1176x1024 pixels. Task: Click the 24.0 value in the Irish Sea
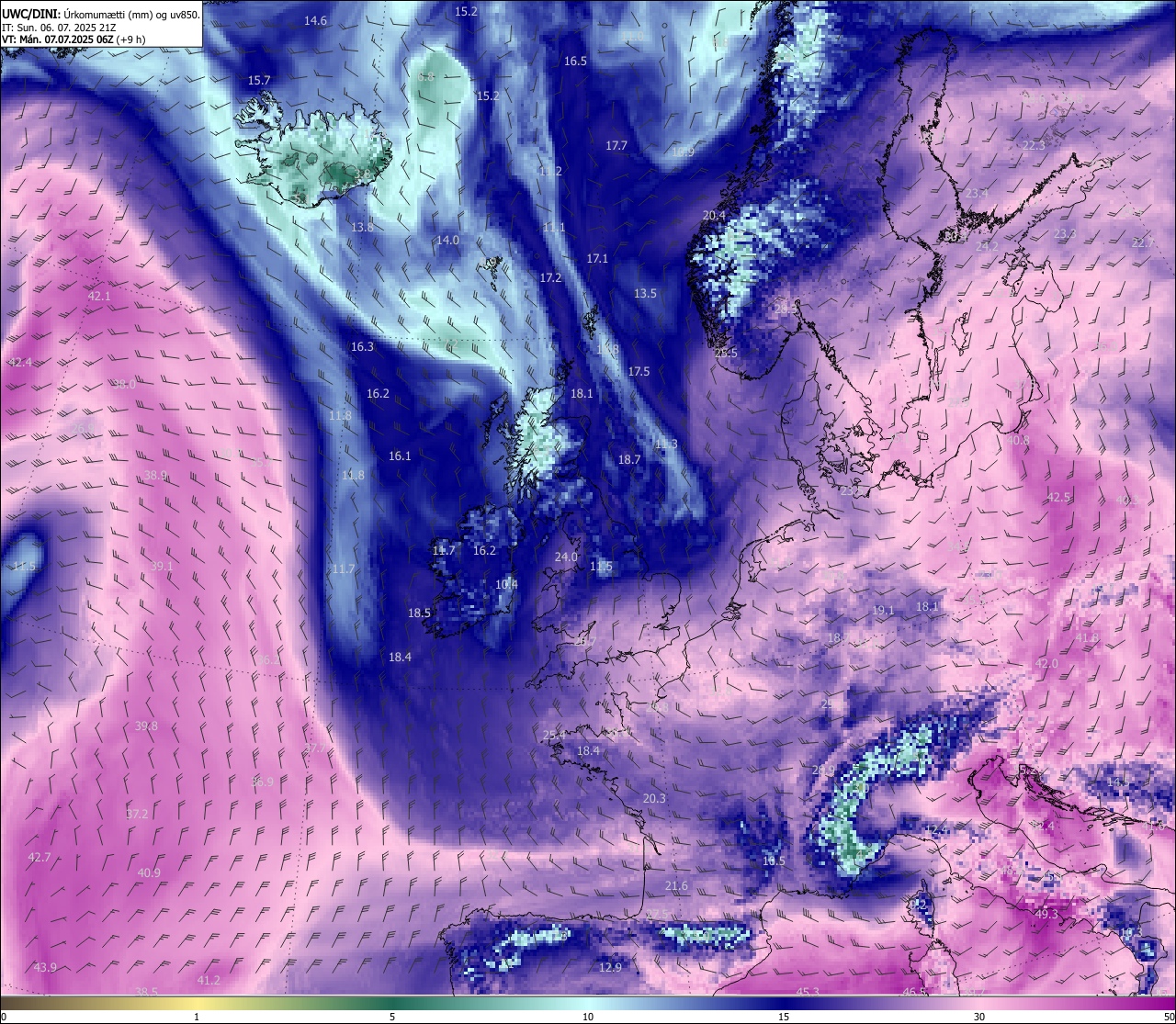tap(566, 557)
